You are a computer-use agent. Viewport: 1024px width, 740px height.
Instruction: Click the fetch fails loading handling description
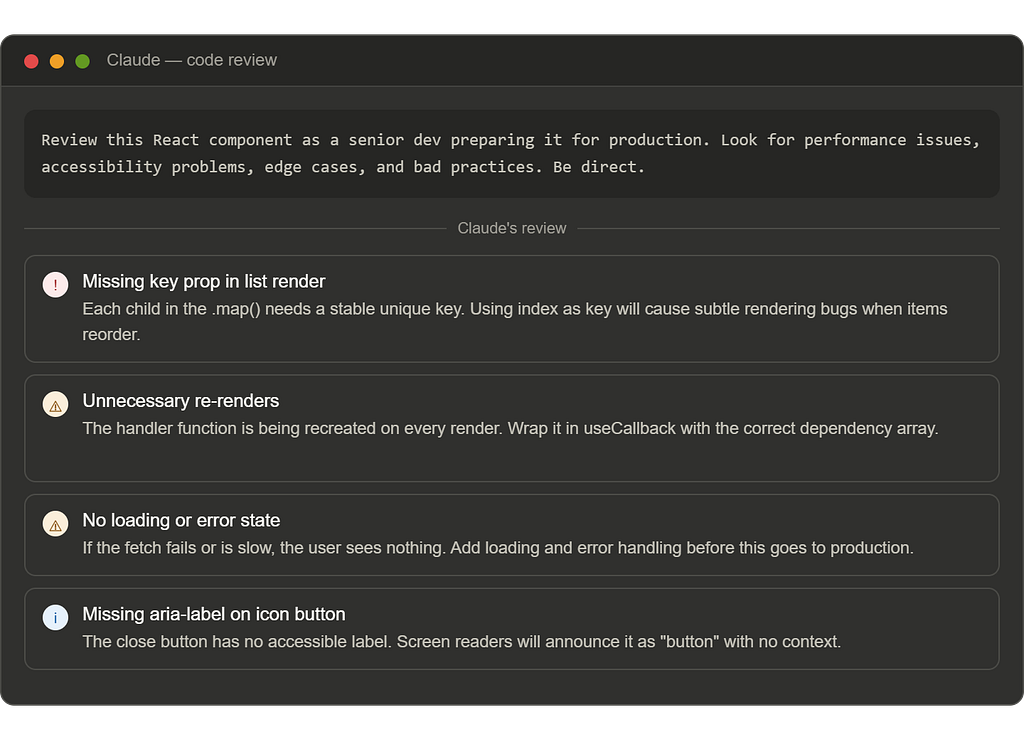pyautogui.click(x=498, y=548)
